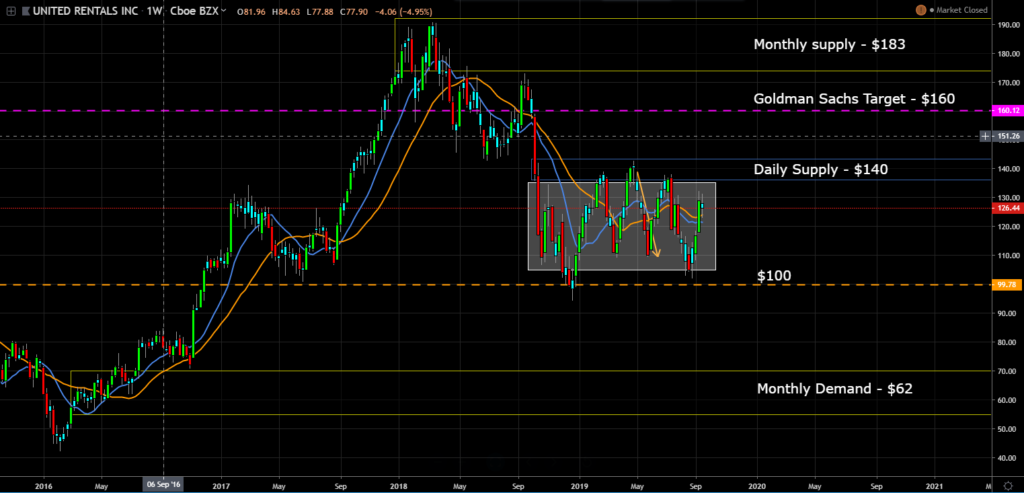Viewport: 1024px width, 493px height.
Task: Click the flag icon before United Rentals
Action: tap(25, 11)
